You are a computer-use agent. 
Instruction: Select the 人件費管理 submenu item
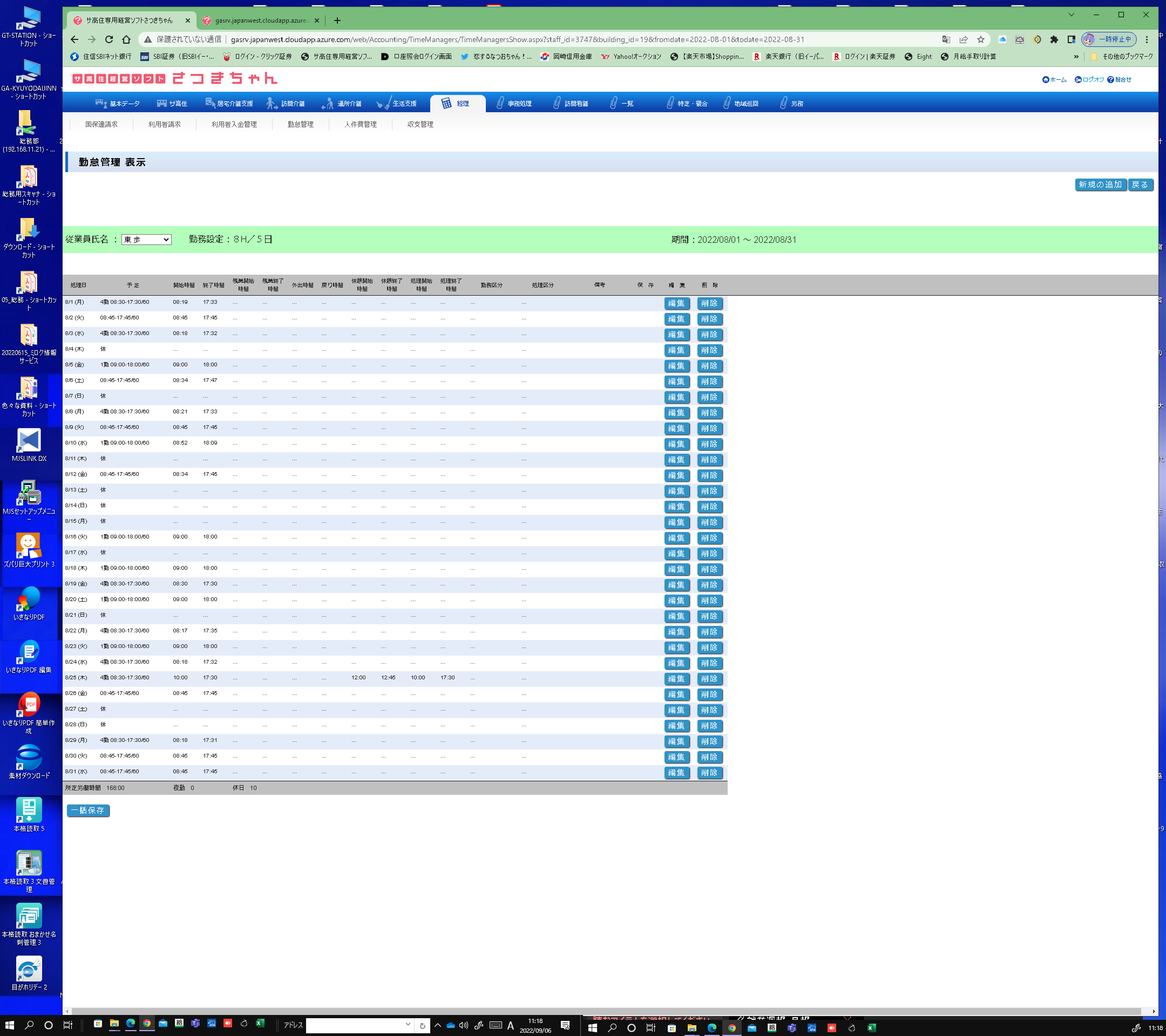[x=360, y=124]
